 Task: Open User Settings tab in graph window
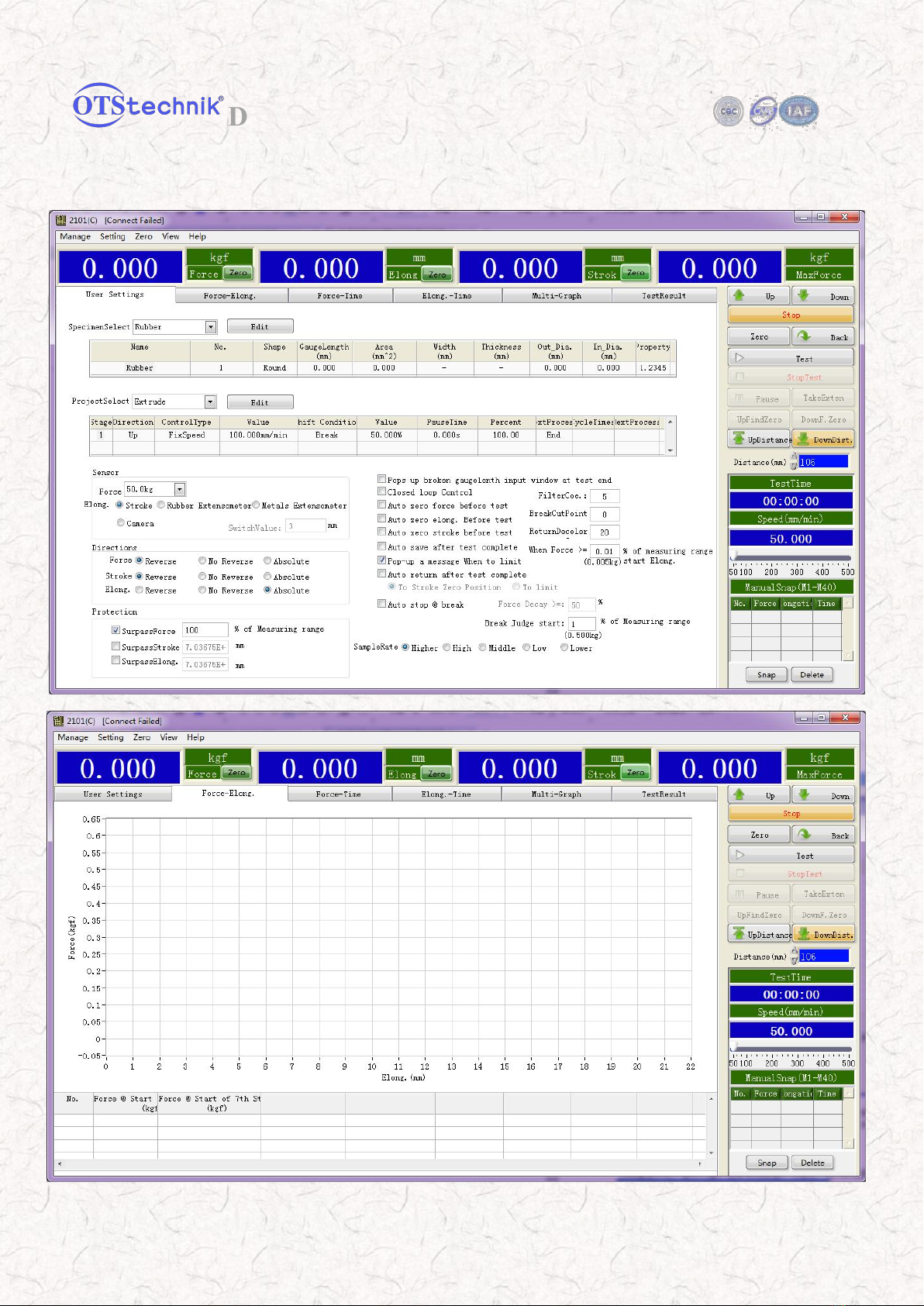[113, 794]
